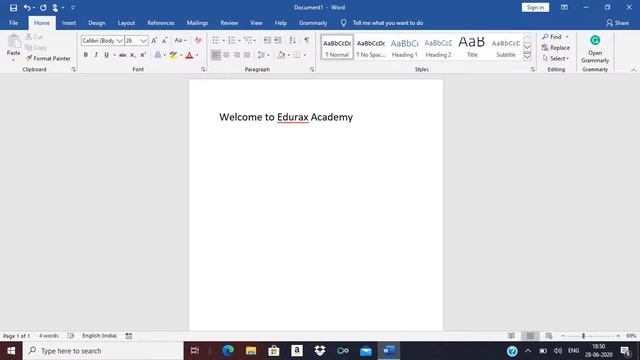Collapse the ribbon with the arrow

tap(633, 70)
